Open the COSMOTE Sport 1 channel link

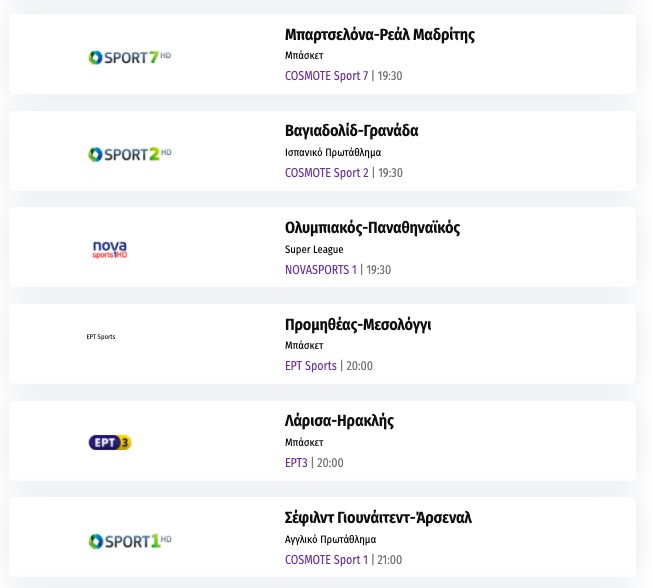click(326, 560)
